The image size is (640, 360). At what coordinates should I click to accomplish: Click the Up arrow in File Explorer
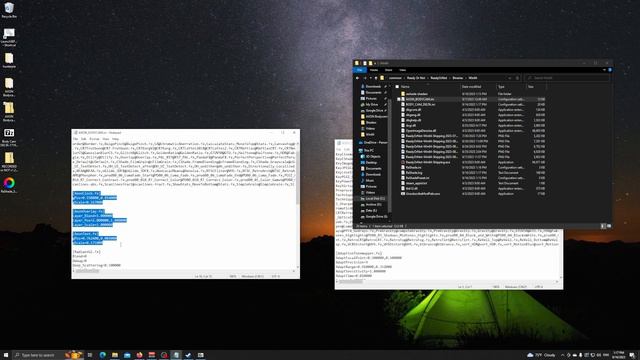[376, 78]
